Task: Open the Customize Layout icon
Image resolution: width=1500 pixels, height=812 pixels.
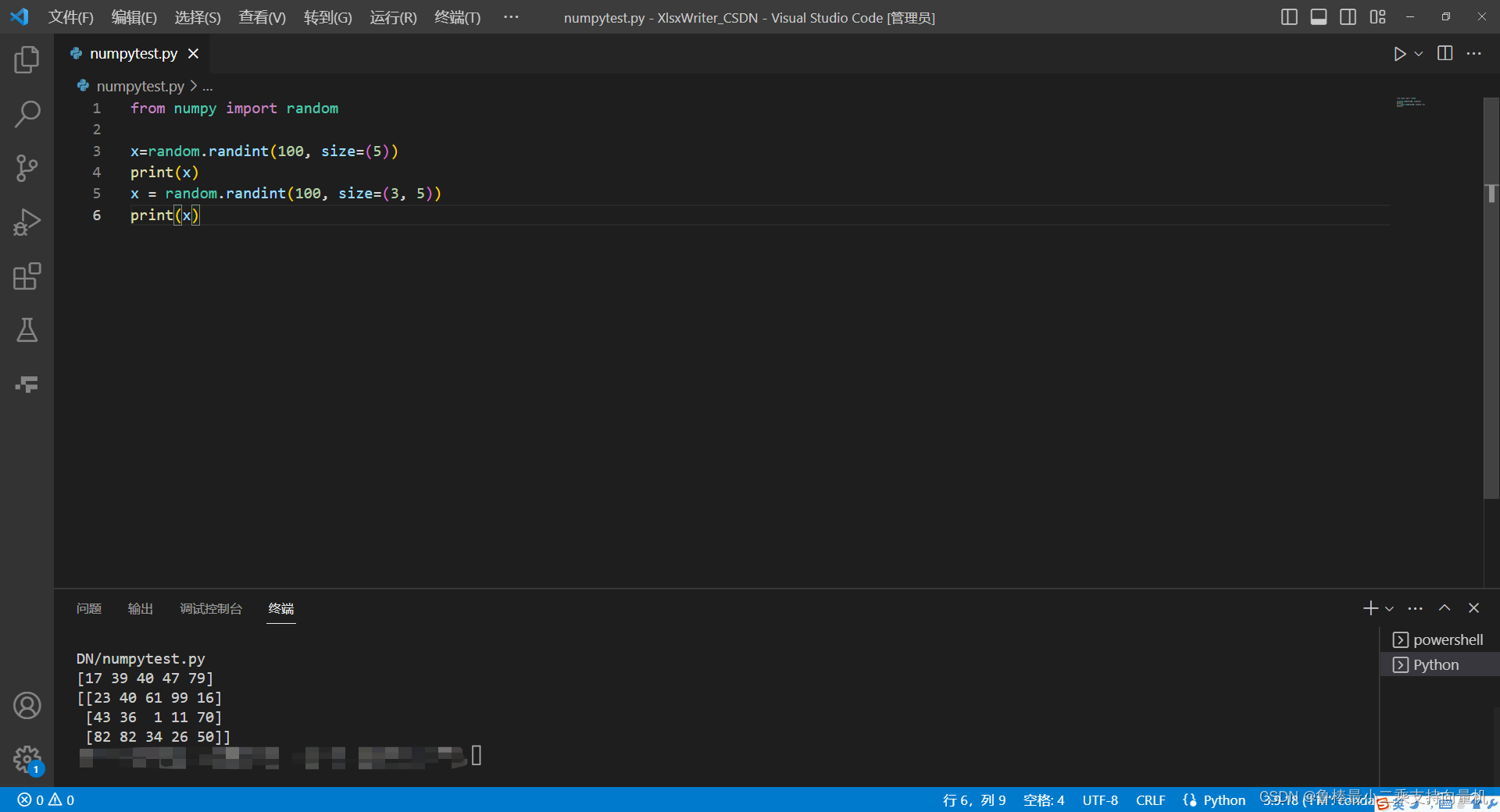Action: (1377, 17)
